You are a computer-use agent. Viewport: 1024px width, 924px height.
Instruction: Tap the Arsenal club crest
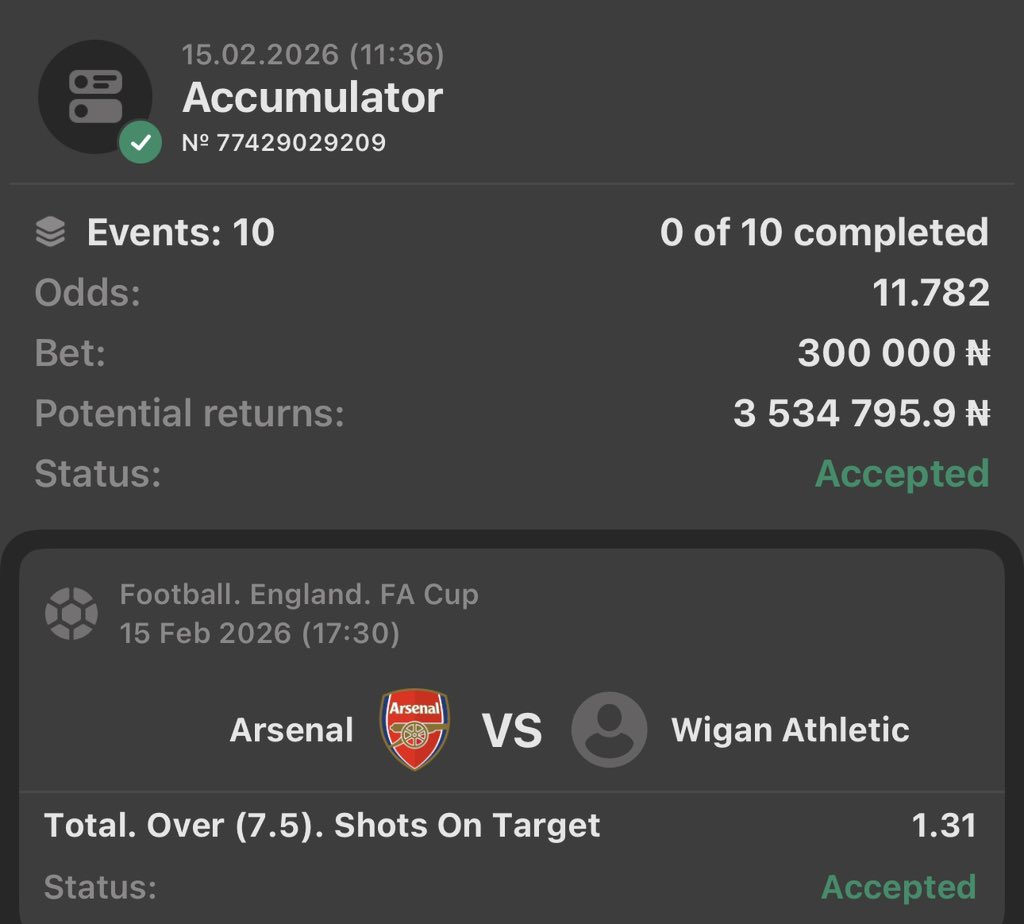click(x=415, y=729)
